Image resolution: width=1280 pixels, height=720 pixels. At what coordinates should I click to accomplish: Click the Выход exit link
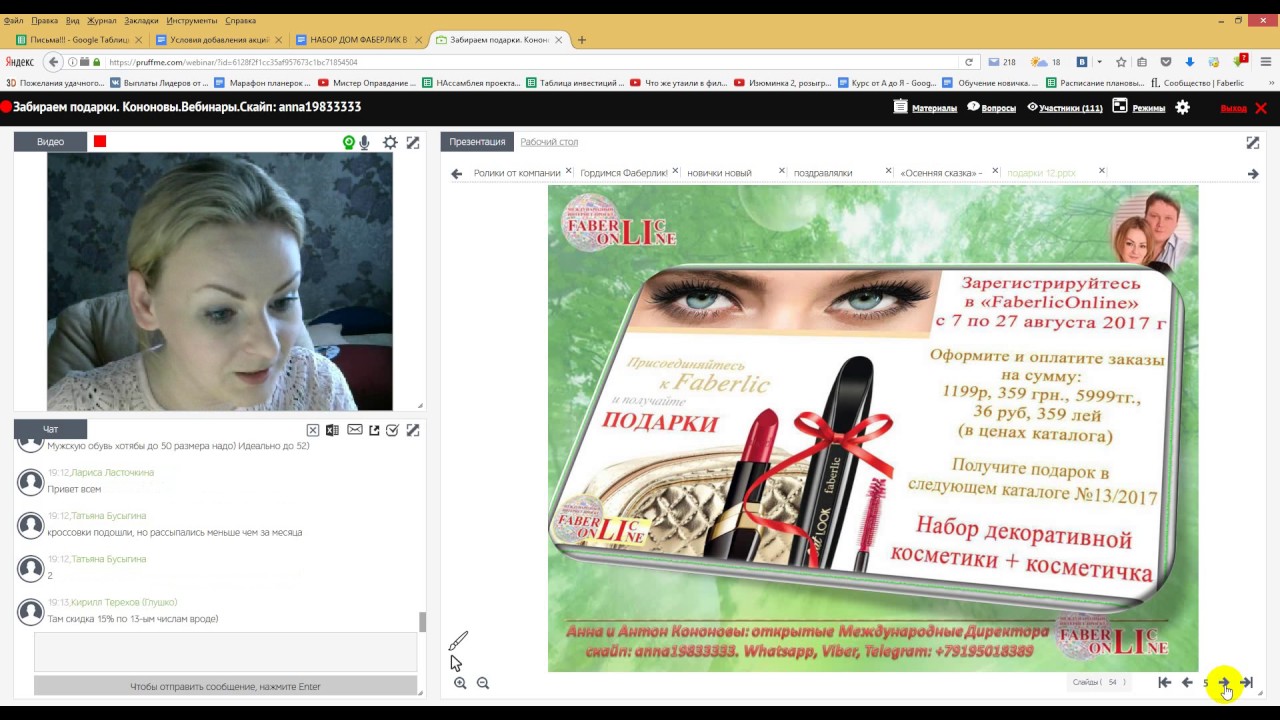coord(1234,108)
